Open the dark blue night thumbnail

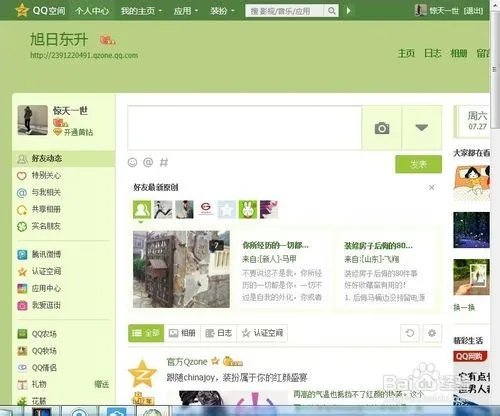point(471,230)
